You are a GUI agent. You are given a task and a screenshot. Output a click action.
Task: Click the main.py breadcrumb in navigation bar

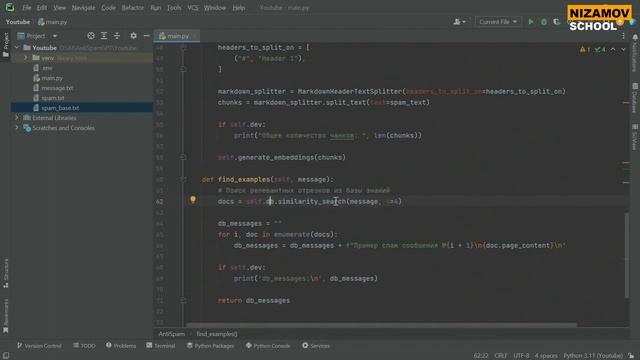[x=53, y=22]
